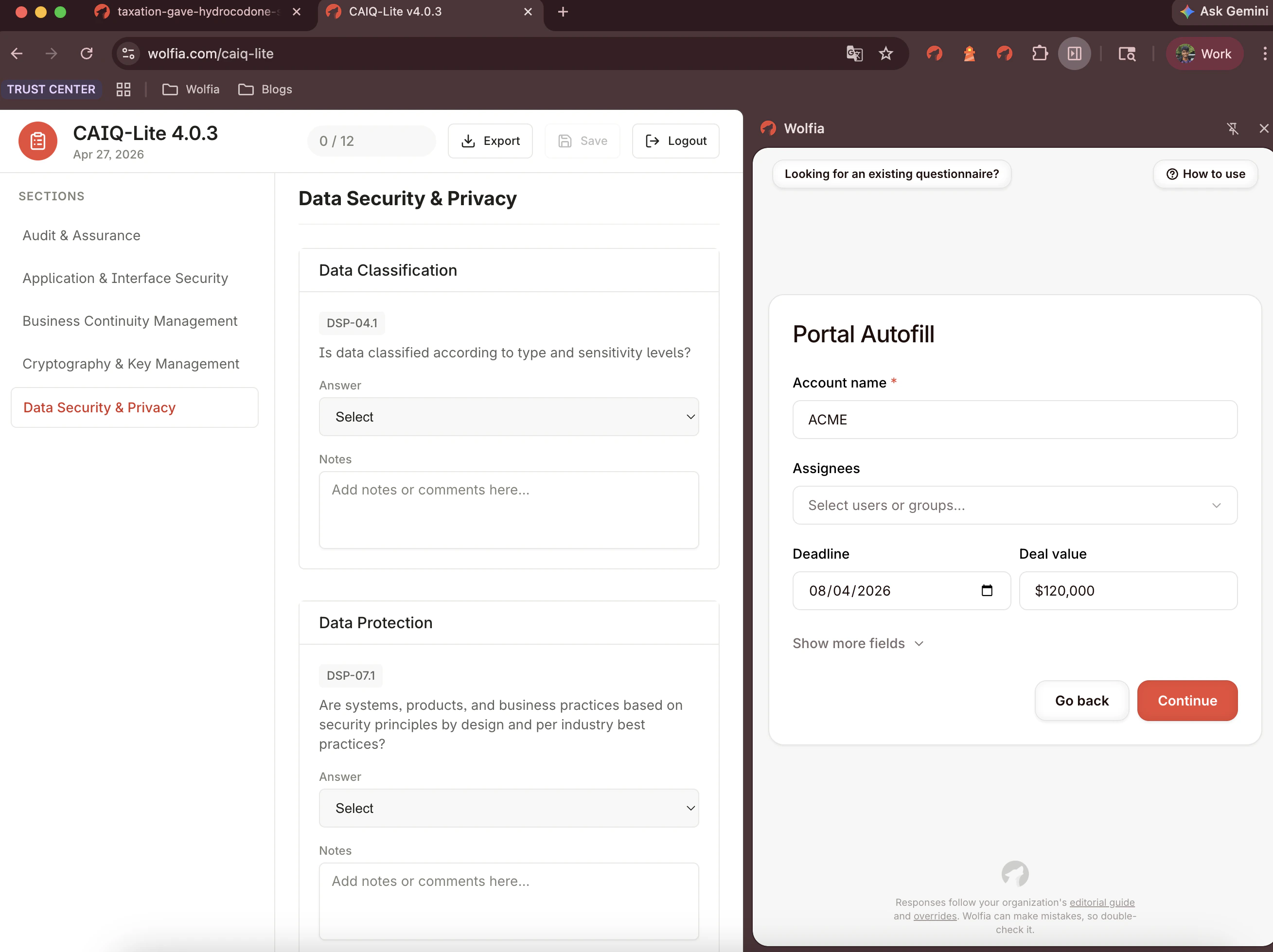Viewport: 1273px width, 952px height.
Task: Bookmark the page via the star icon
Action: pyautogui.click(x=885, y=53)
